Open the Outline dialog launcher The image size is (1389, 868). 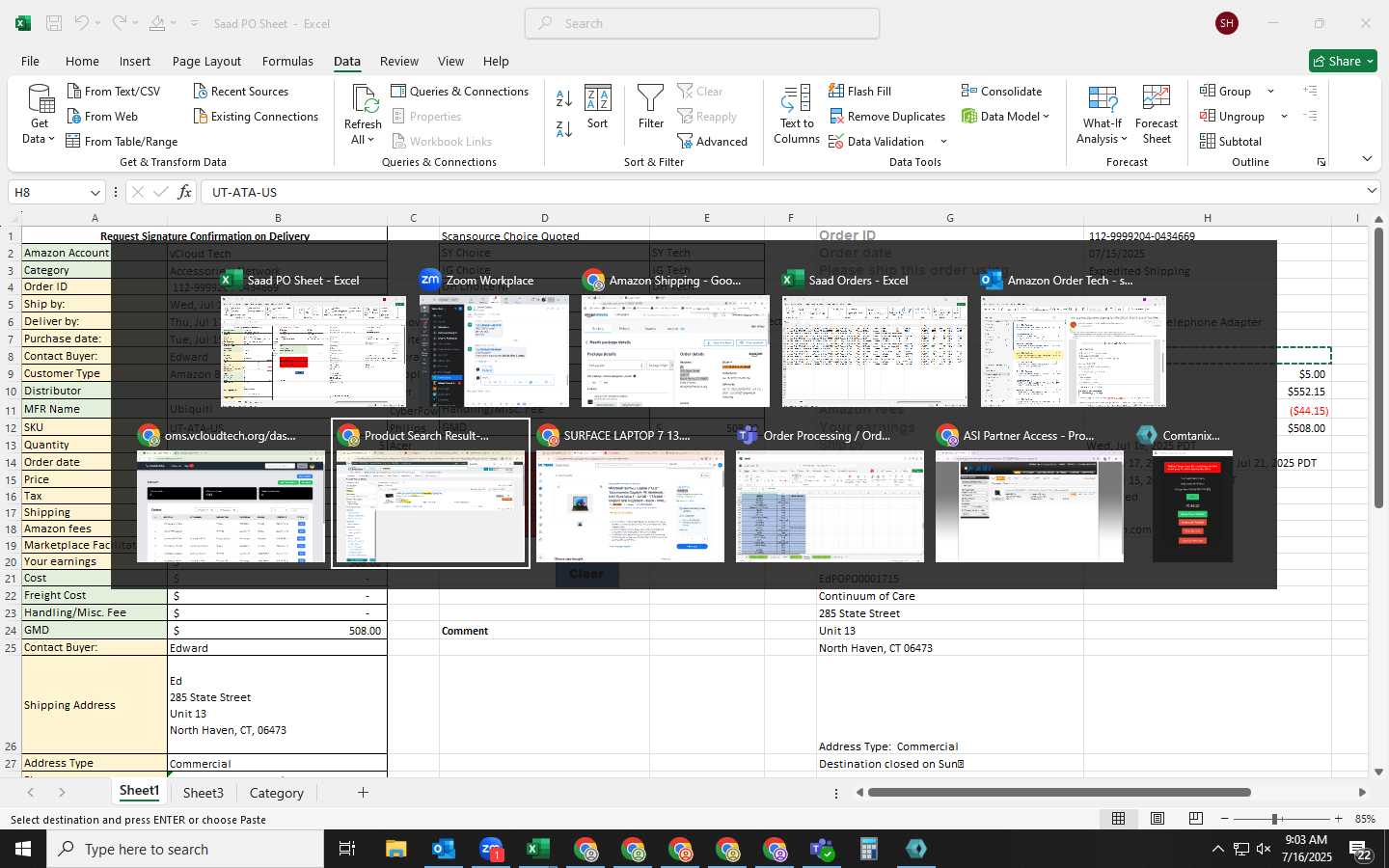(1321, 162)
